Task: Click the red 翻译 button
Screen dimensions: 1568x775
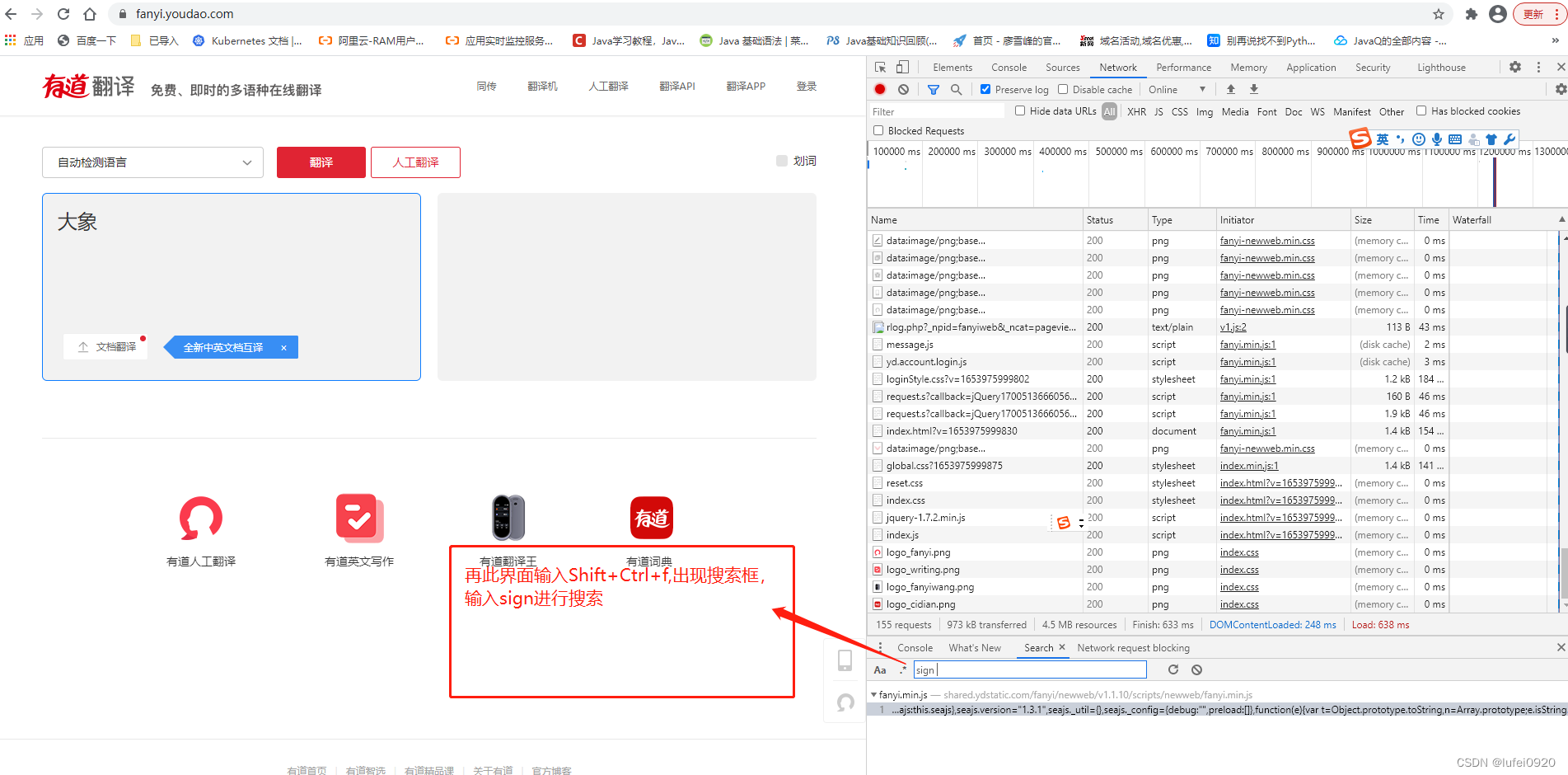Action: point(321,162)
